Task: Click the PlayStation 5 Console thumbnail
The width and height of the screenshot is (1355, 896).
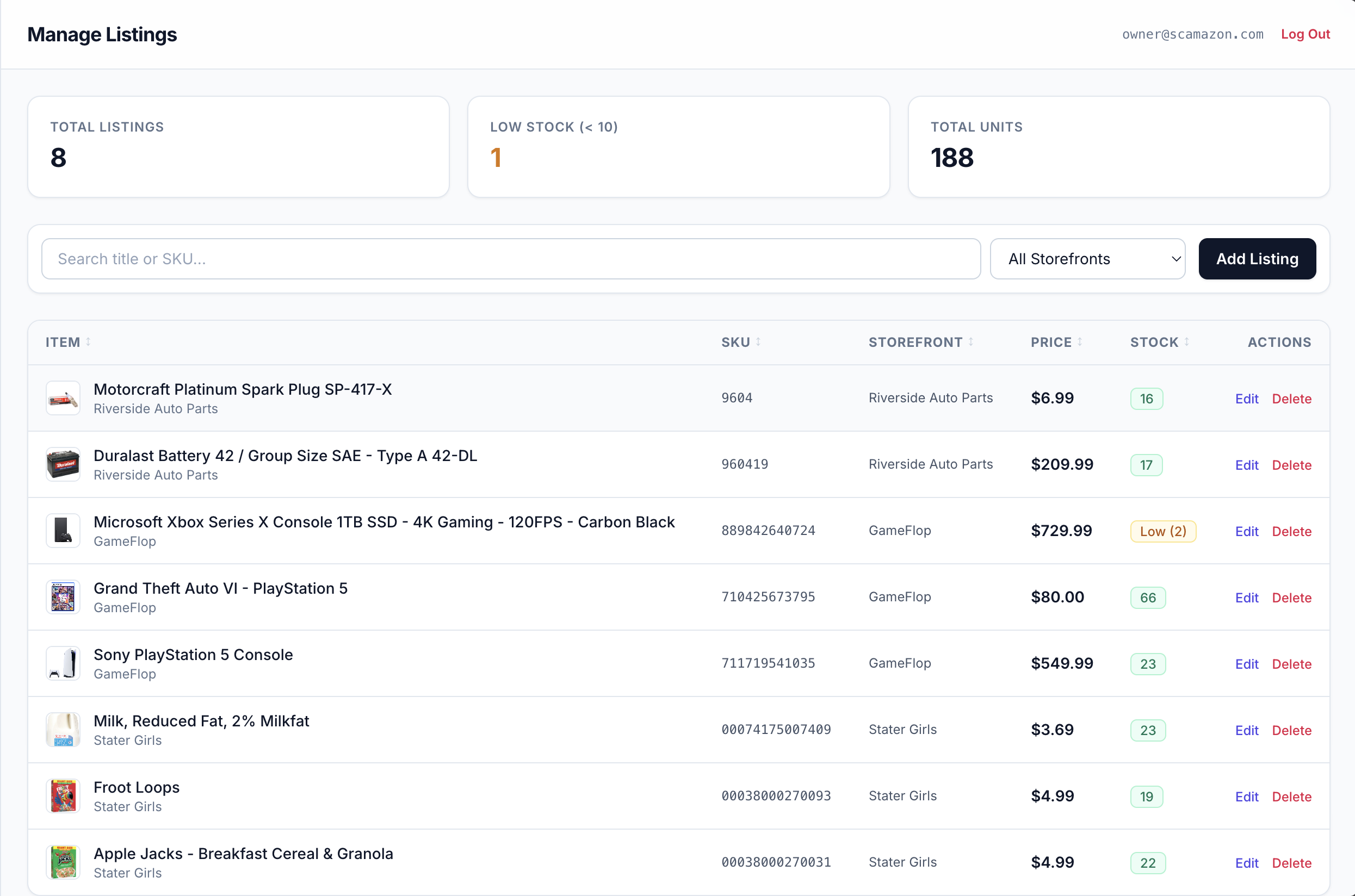Action: 63,663
